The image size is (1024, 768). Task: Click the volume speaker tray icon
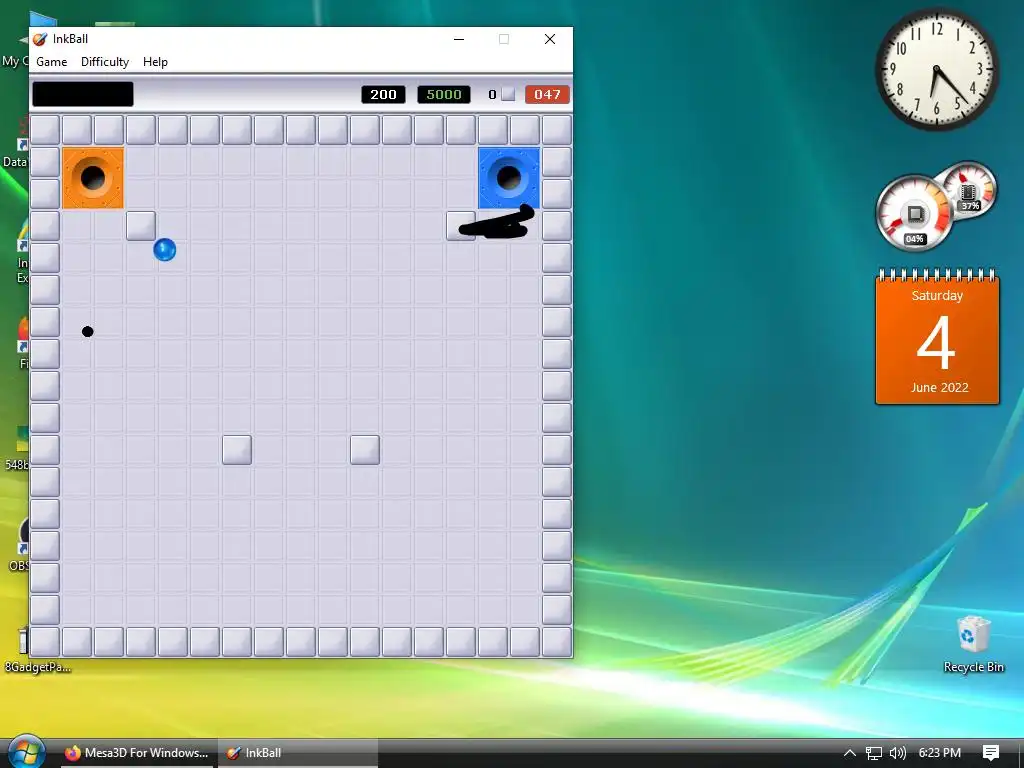pos(899,753)
